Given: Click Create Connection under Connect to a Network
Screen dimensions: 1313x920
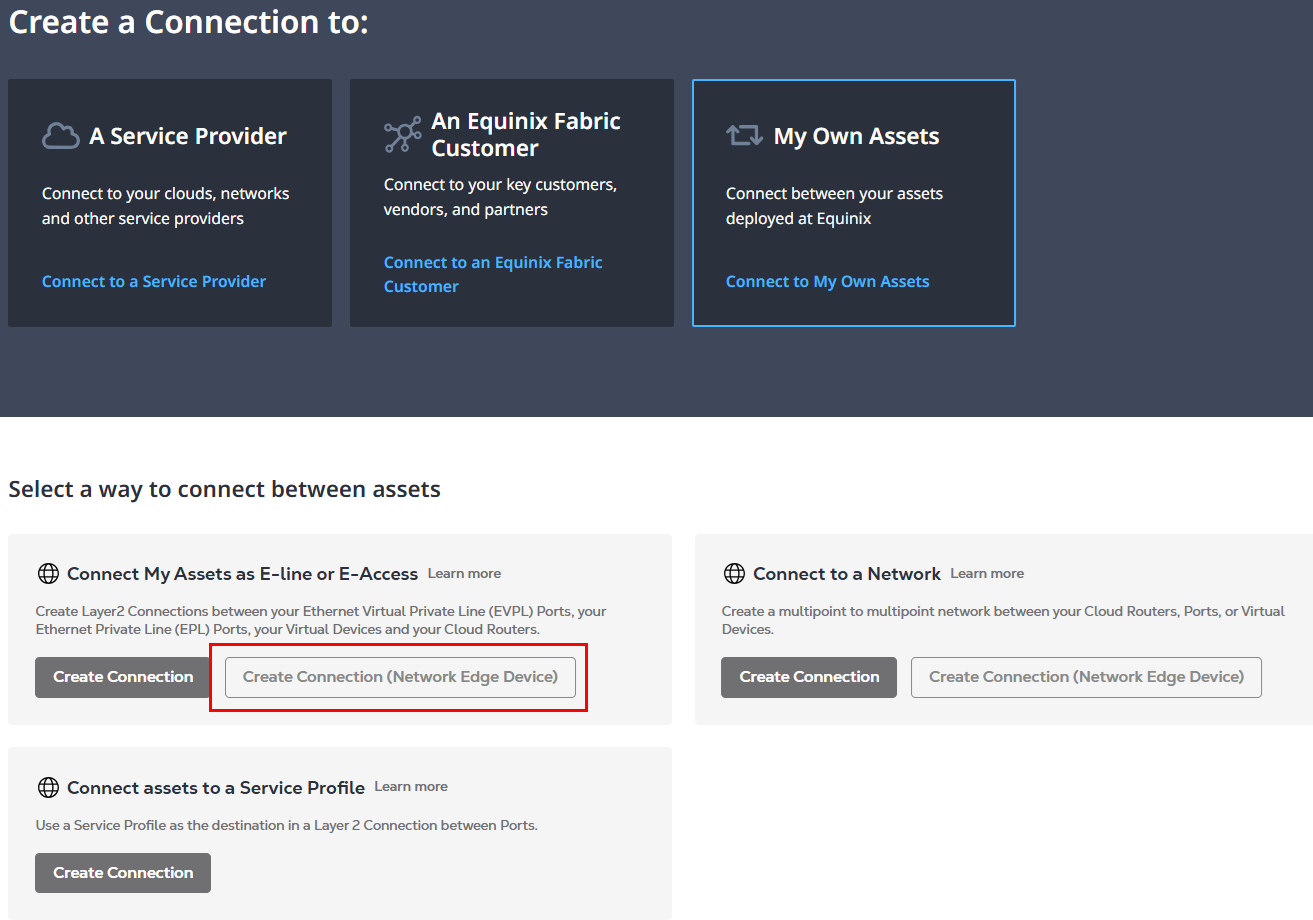Looking at the screenshot, I should (x=809, y=677).
